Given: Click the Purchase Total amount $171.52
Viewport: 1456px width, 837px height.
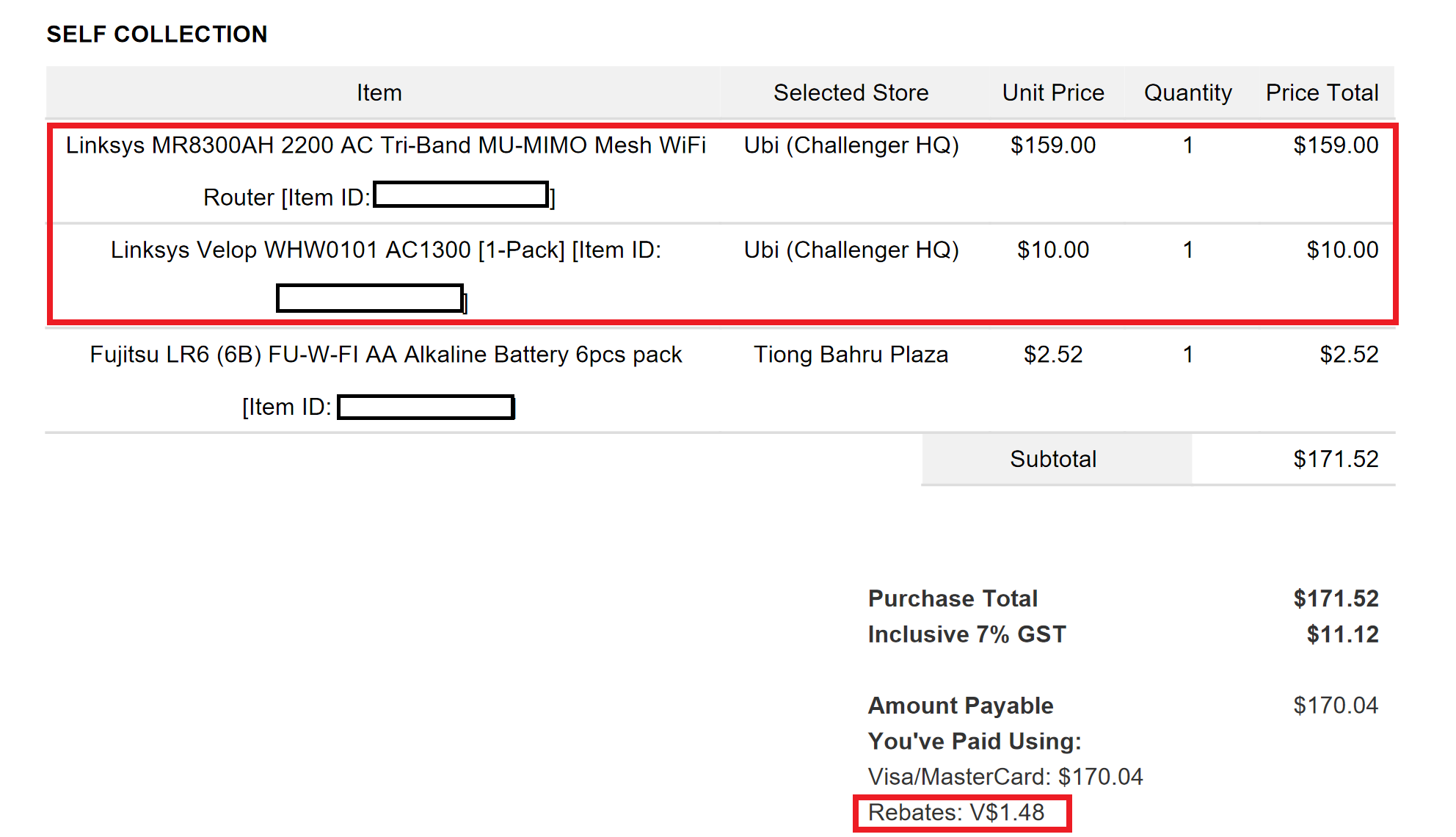Looking at the screenshot, I should tap(1336, 598).
